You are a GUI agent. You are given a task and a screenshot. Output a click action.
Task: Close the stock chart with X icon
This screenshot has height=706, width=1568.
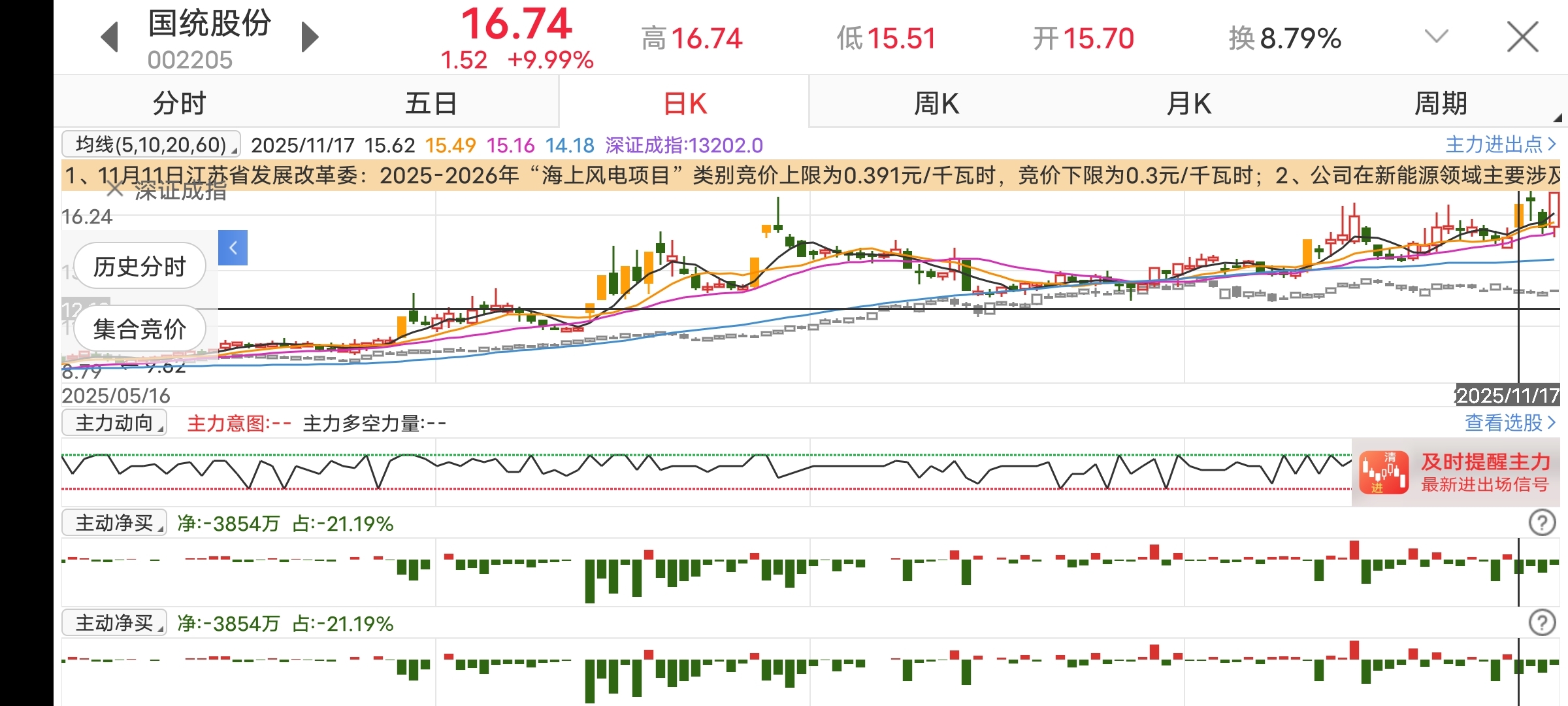1522,37
